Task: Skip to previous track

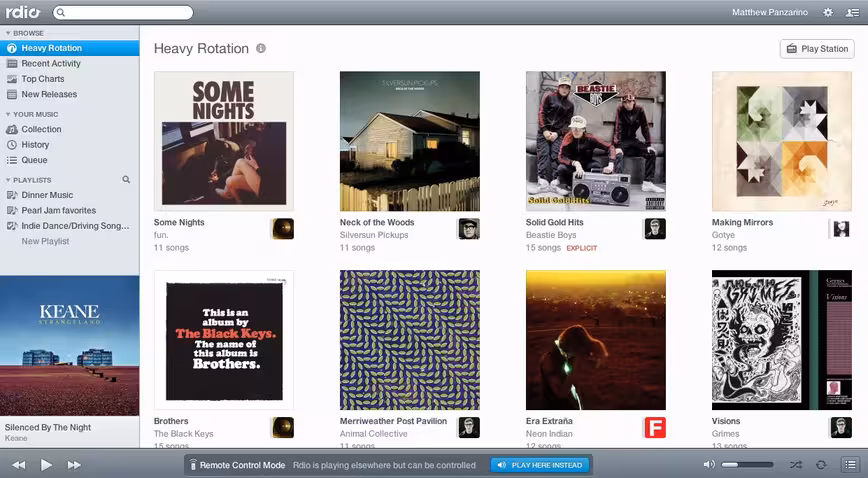Action: [x=19, y=465]
